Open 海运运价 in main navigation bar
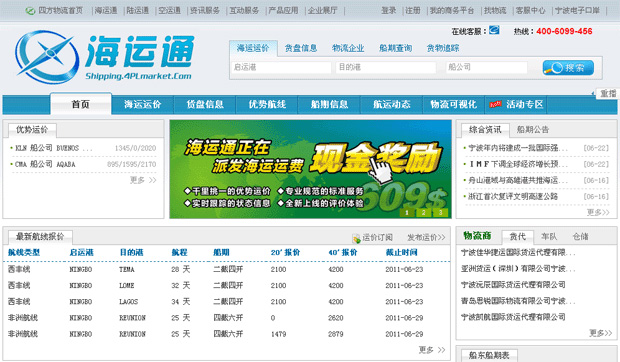This screenshot has height=362, width=620. pos(143,105)
